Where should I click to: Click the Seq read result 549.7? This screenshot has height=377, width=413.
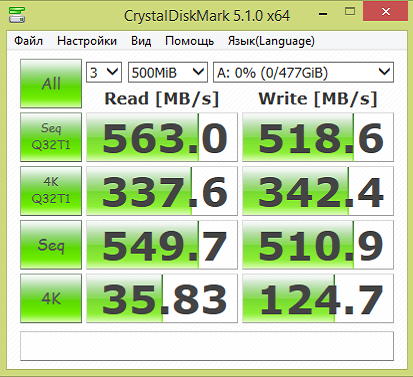coord(162,245)
